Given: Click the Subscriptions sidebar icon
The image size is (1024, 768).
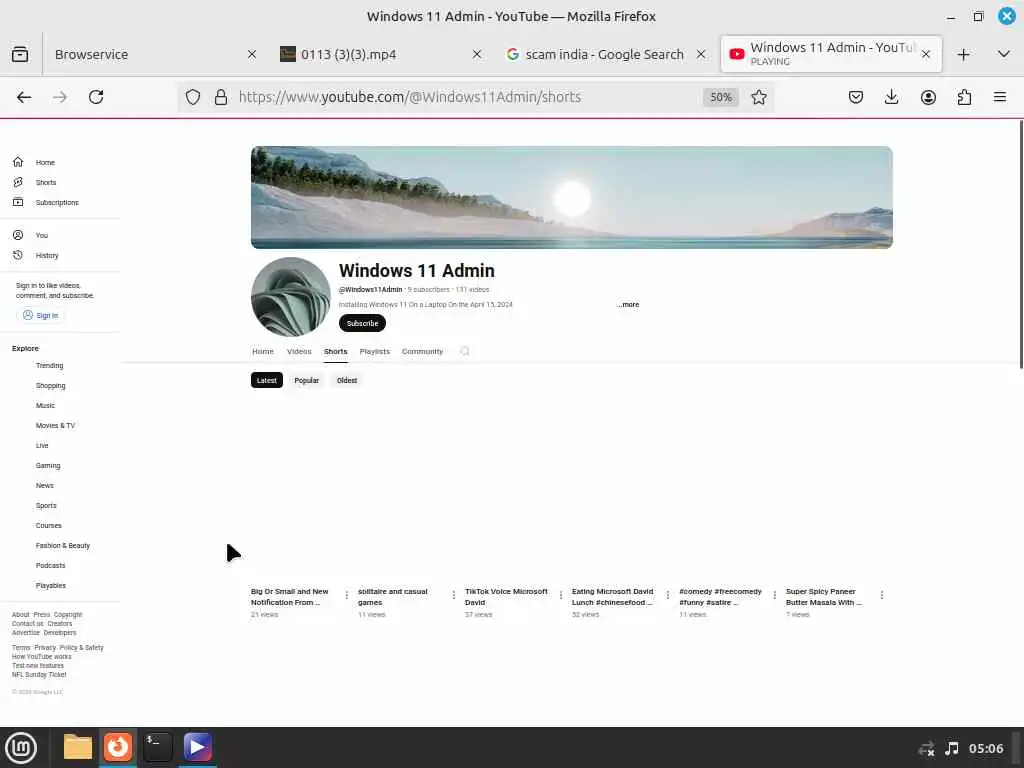Looking at the screenshot, I should tap(18, 202).
